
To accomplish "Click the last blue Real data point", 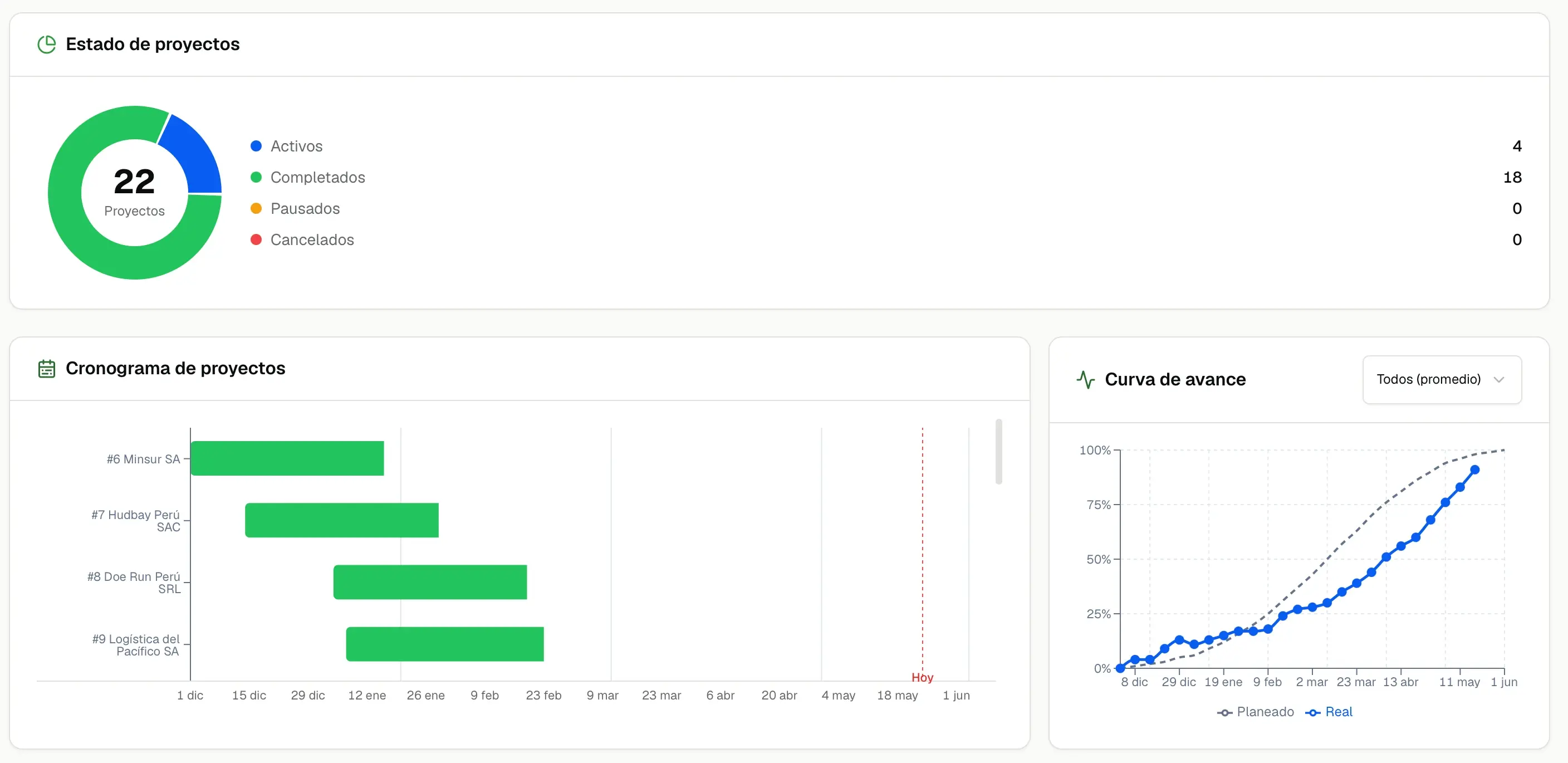I will (1474, 469).
